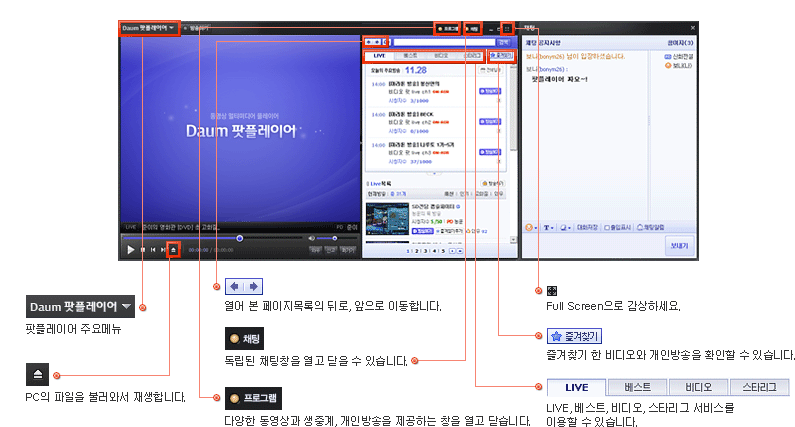Toggle the 프로그램 panel button in title bar
Image resolution: width=795 pixels, height=427 pixels.
pyautogui.click(x=447, y=28)
